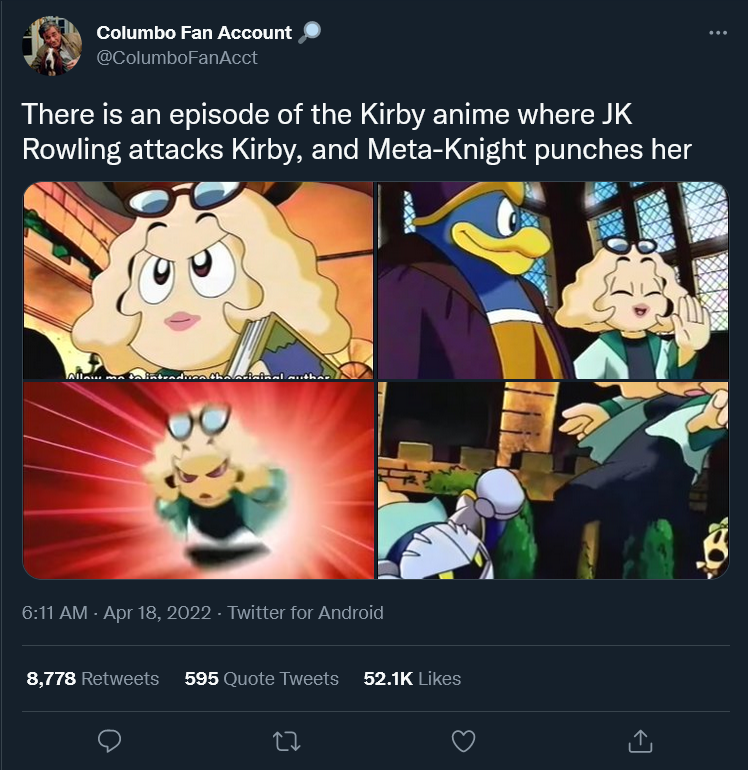Open image showing Meta-Knight punching
Screen dimensions: 748x770
tap(553, 480)
